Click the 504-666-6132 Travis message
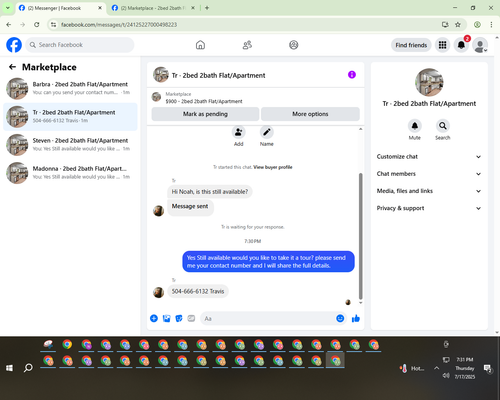 point(198,291)
